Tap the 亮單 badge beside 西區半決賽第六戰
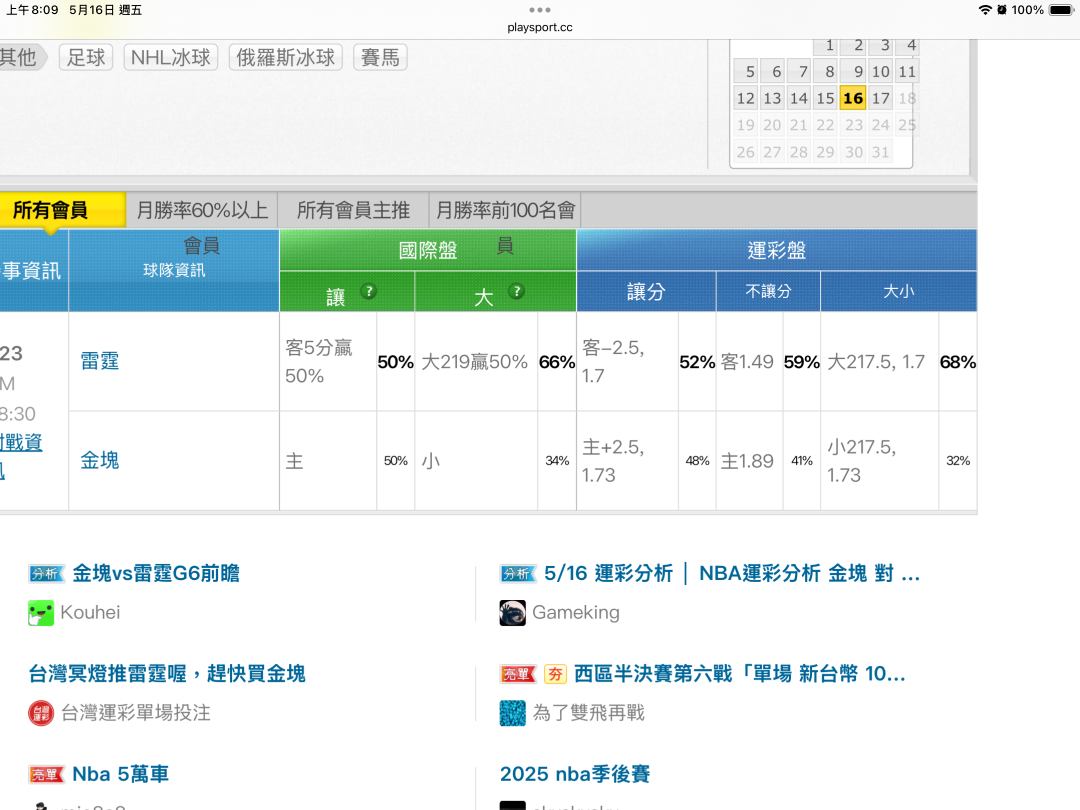Viewport: 1080px width, 810px height. [518, 674]
